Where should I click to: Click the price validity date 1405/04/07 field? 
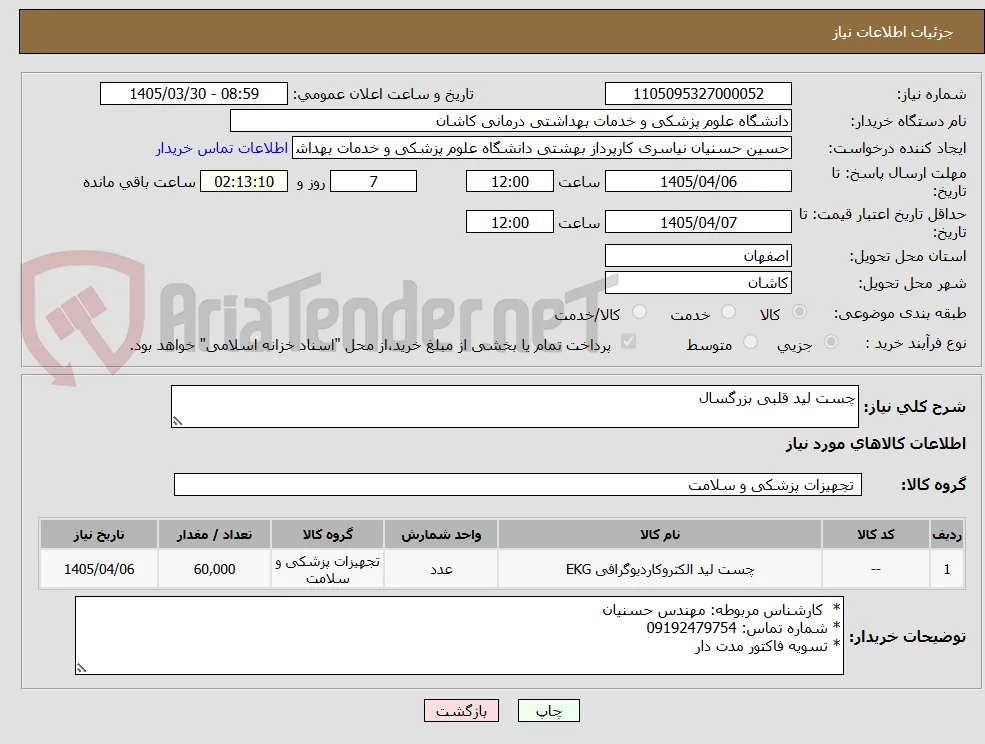[x=698, y=222]
